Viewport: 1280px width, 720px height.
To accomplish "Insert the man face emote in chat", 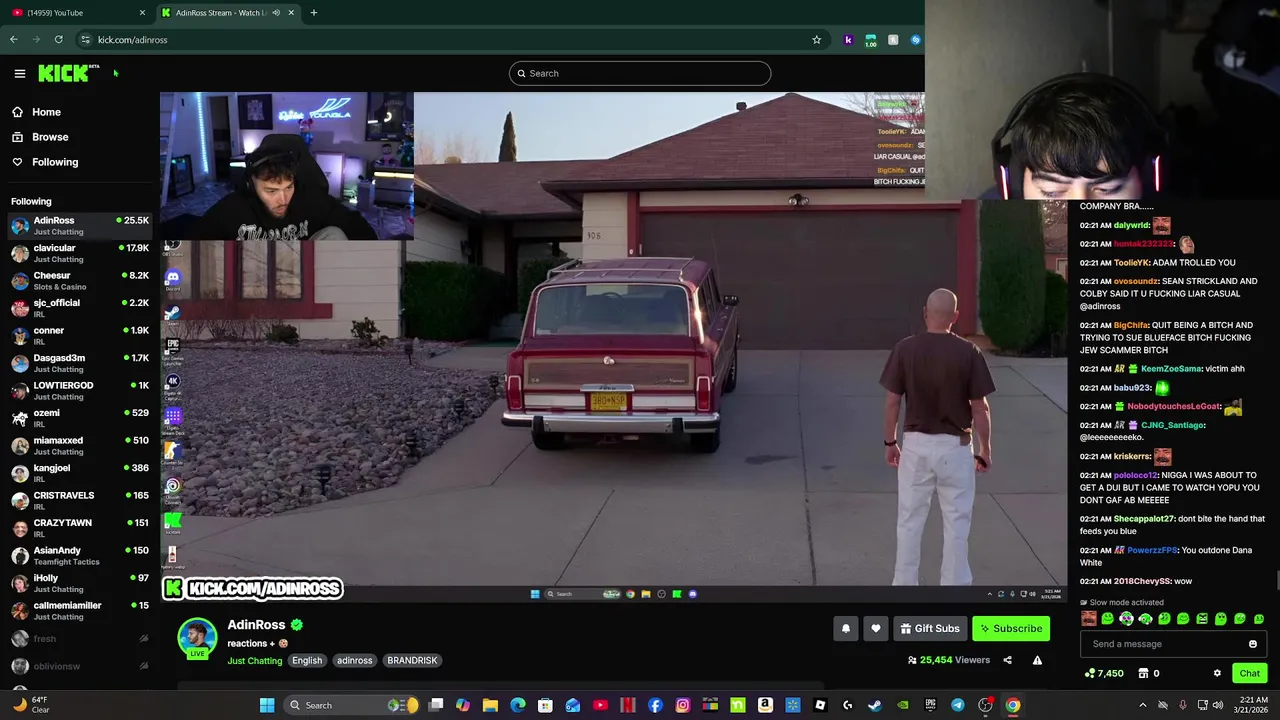I will (1089, 619).
